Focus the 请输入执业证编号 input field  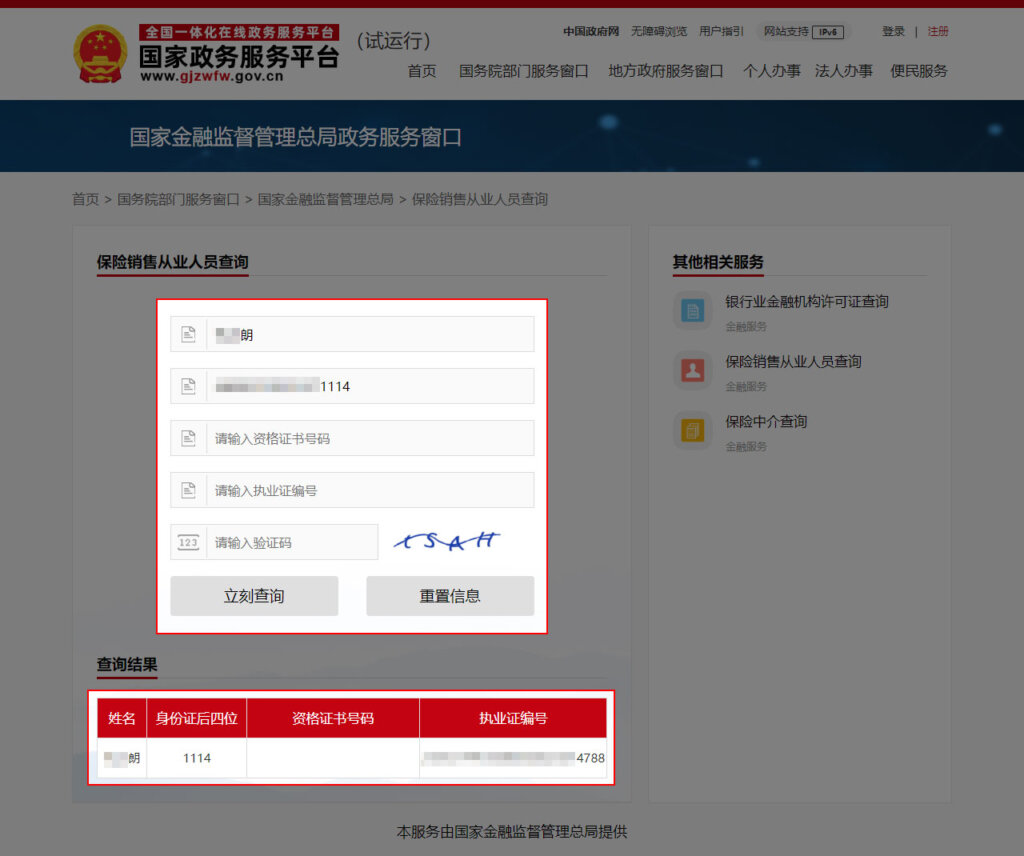pyautogui.click(x=370, y=490)
